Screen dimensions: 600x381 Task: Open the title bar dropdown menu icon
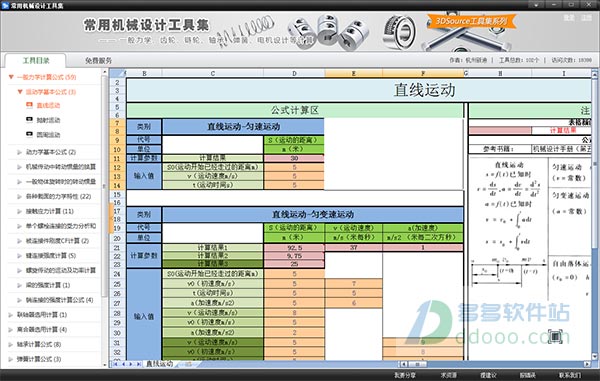click(x=536, y=5)
